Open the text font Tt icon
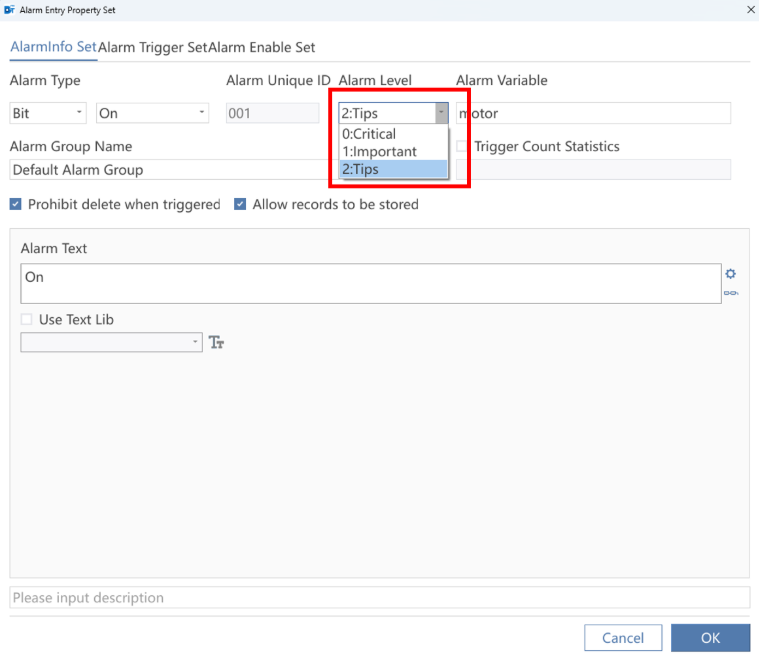This screenshot has height=660, width=759. tap(216, 342)
